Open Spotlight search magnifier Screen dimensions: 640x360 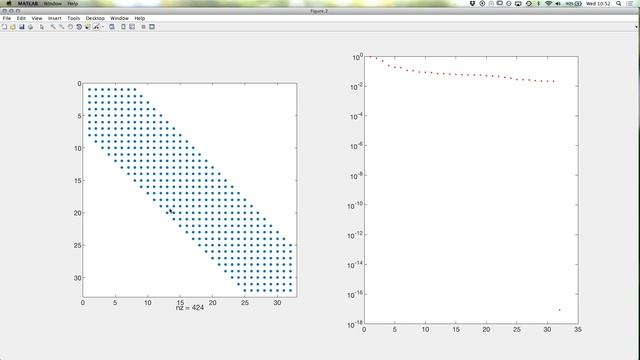pyautogui.click(x=619, y=3)
